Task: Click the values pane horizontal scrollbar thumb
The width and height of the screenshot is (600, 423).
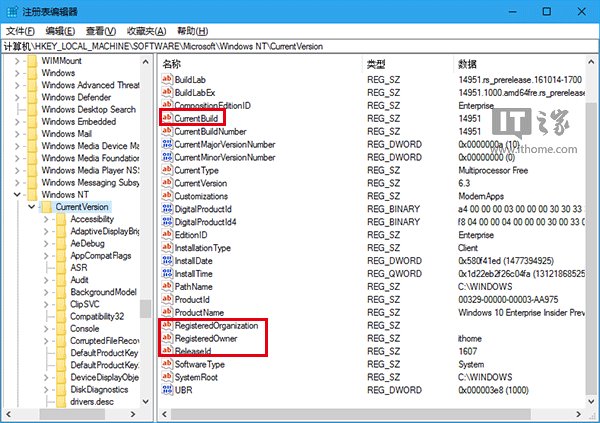Action: click(351, 414)
